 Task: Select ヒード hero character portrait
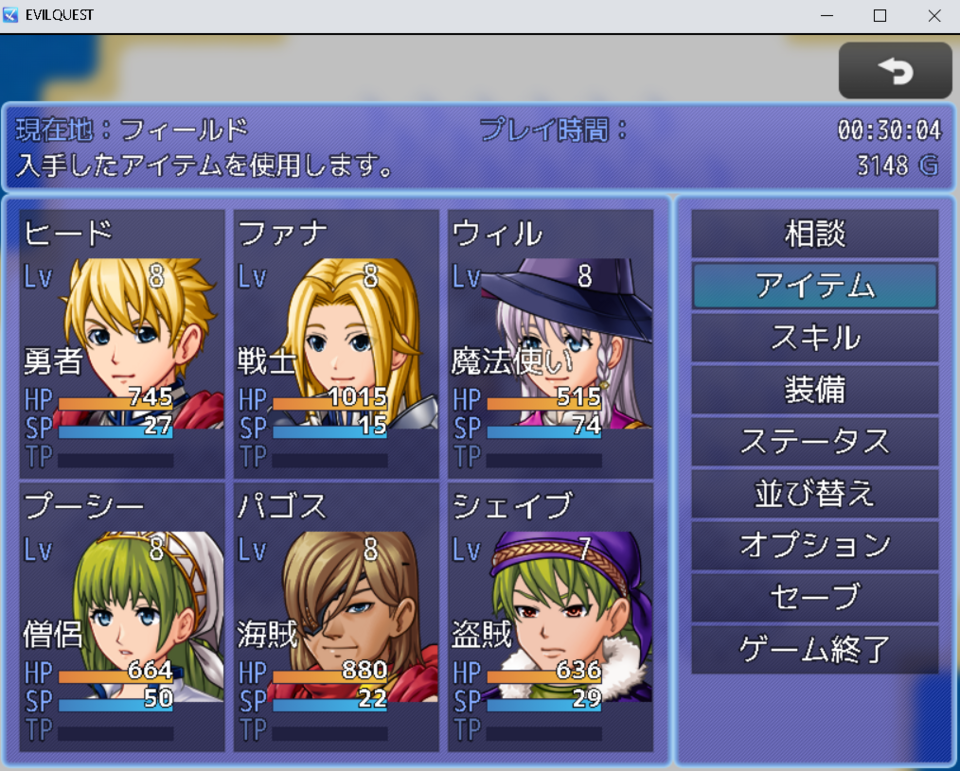[122, 344]
